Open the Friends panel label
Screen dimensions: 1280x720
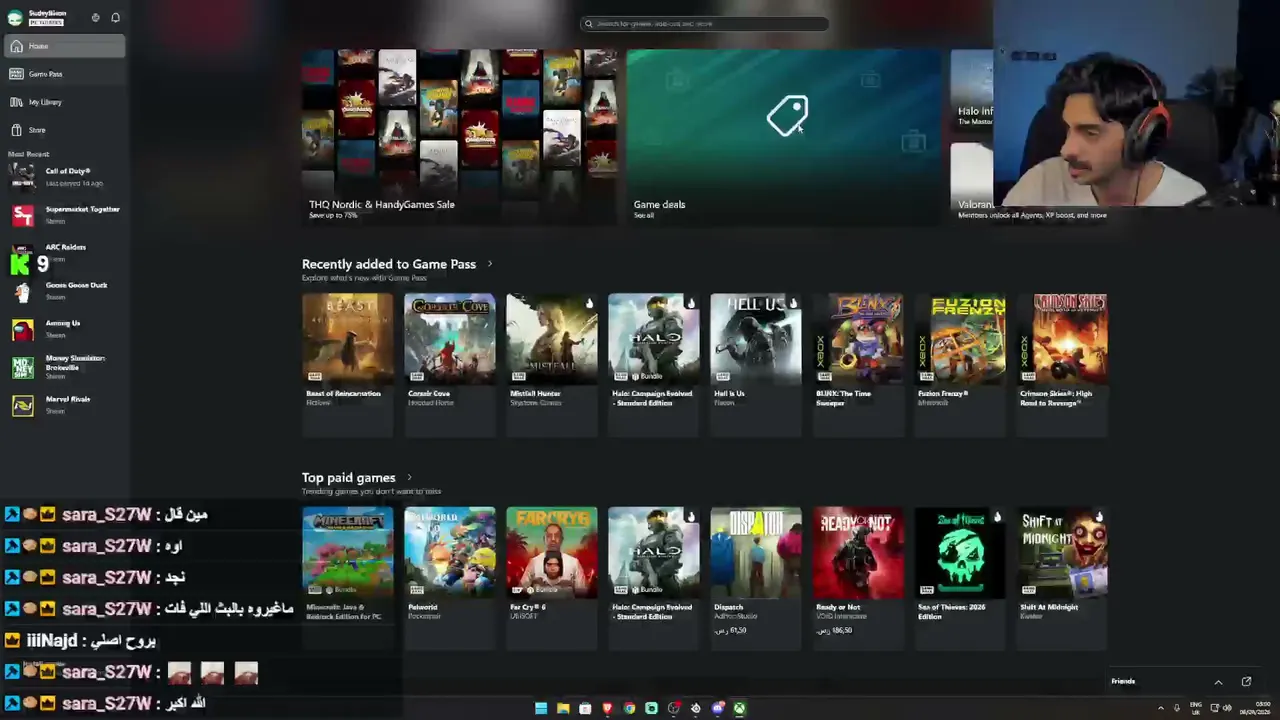[1123, 682]
